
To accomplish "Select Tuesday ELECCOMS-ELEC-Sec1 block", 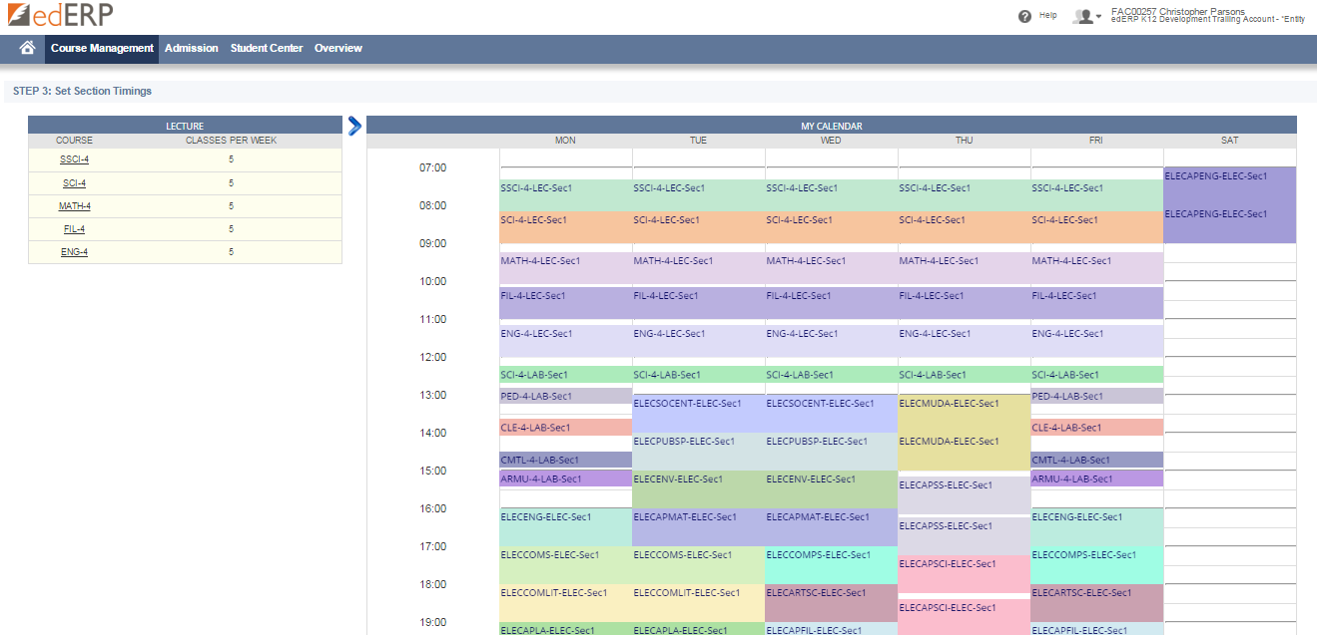I will pos(699,566).
